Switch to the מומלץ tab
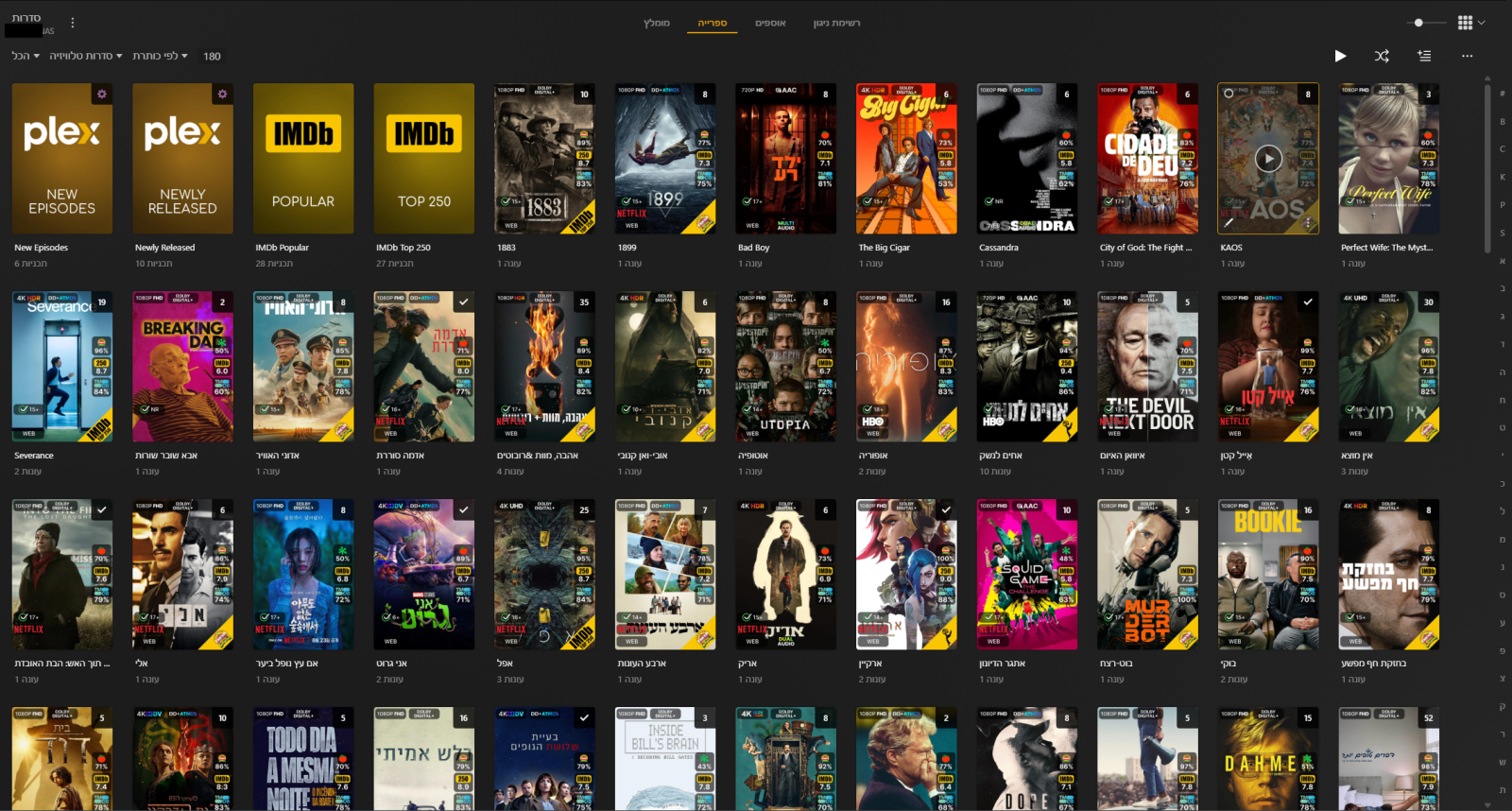 tap(657, 23)
